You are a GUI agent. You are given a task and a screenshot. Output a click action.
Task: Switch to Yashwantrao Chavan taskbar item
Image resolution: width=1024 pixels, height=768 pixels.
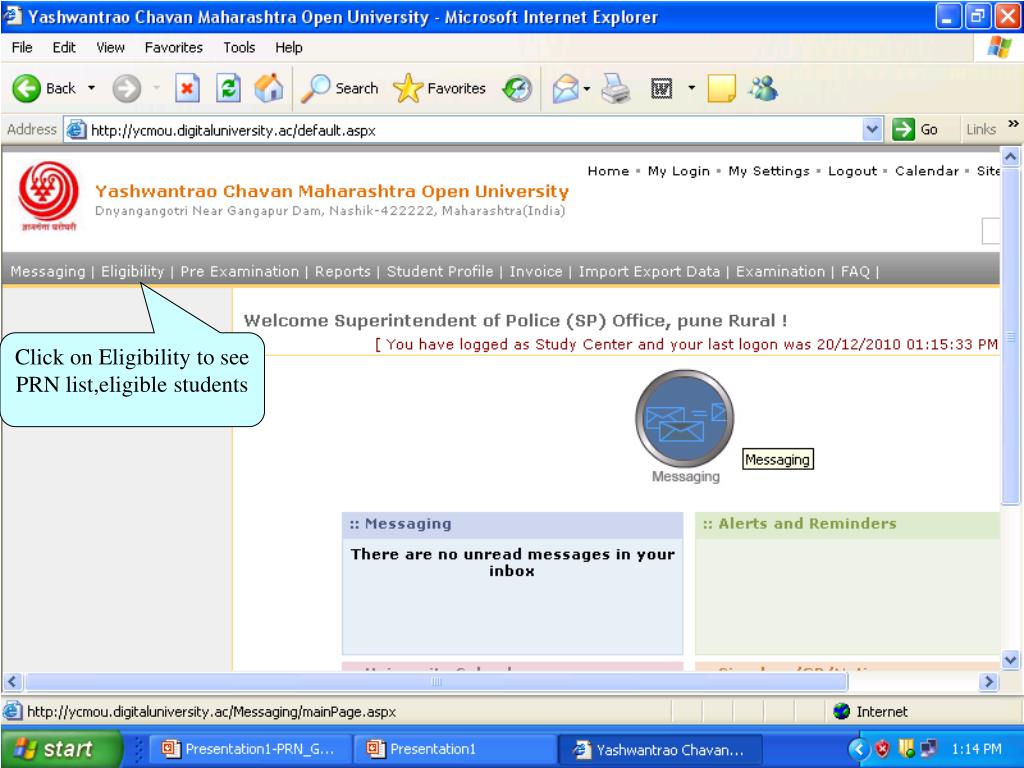(x=660, y=749)
